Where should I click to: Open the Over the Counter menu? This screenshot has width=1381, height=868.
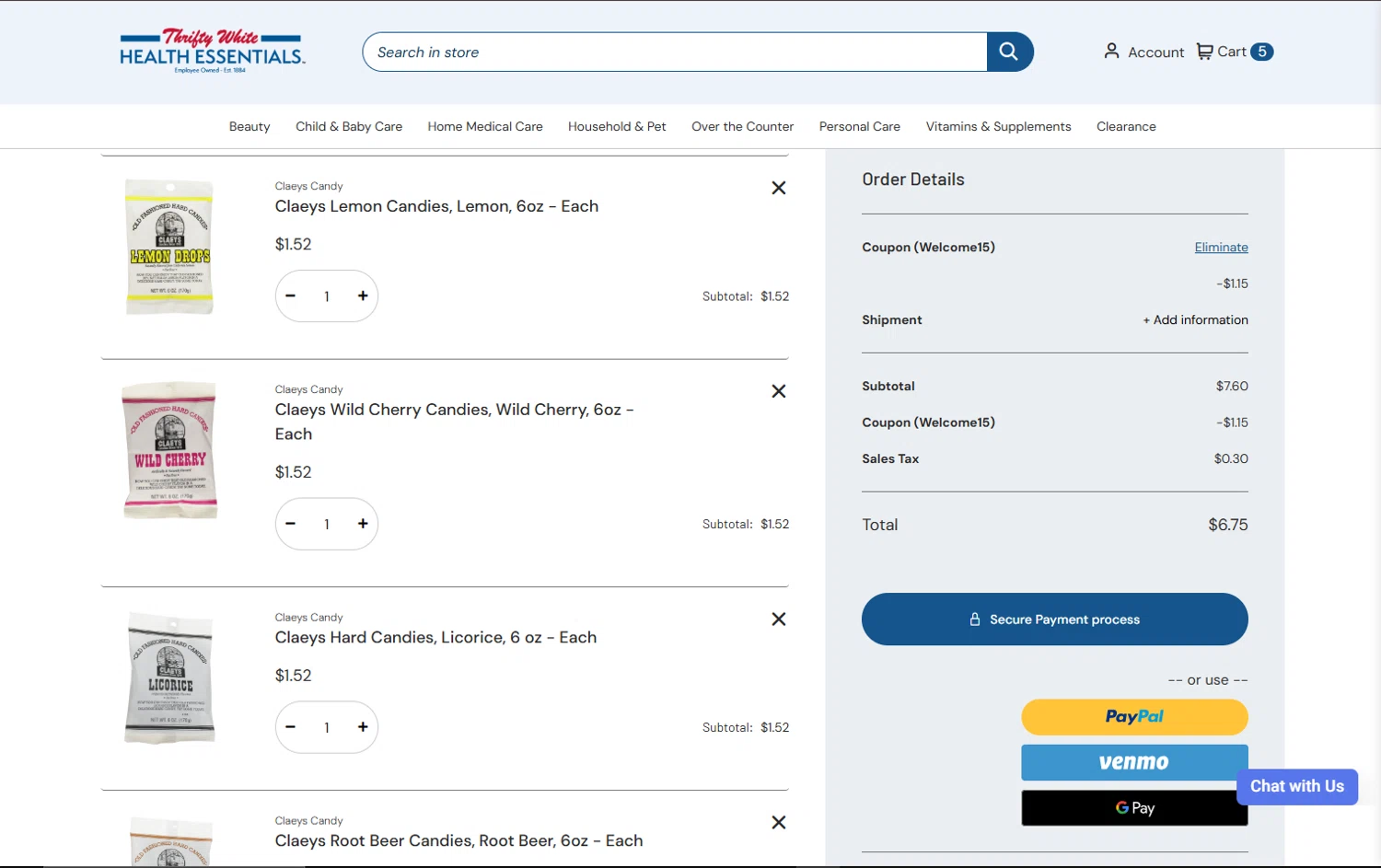(743, 126)
